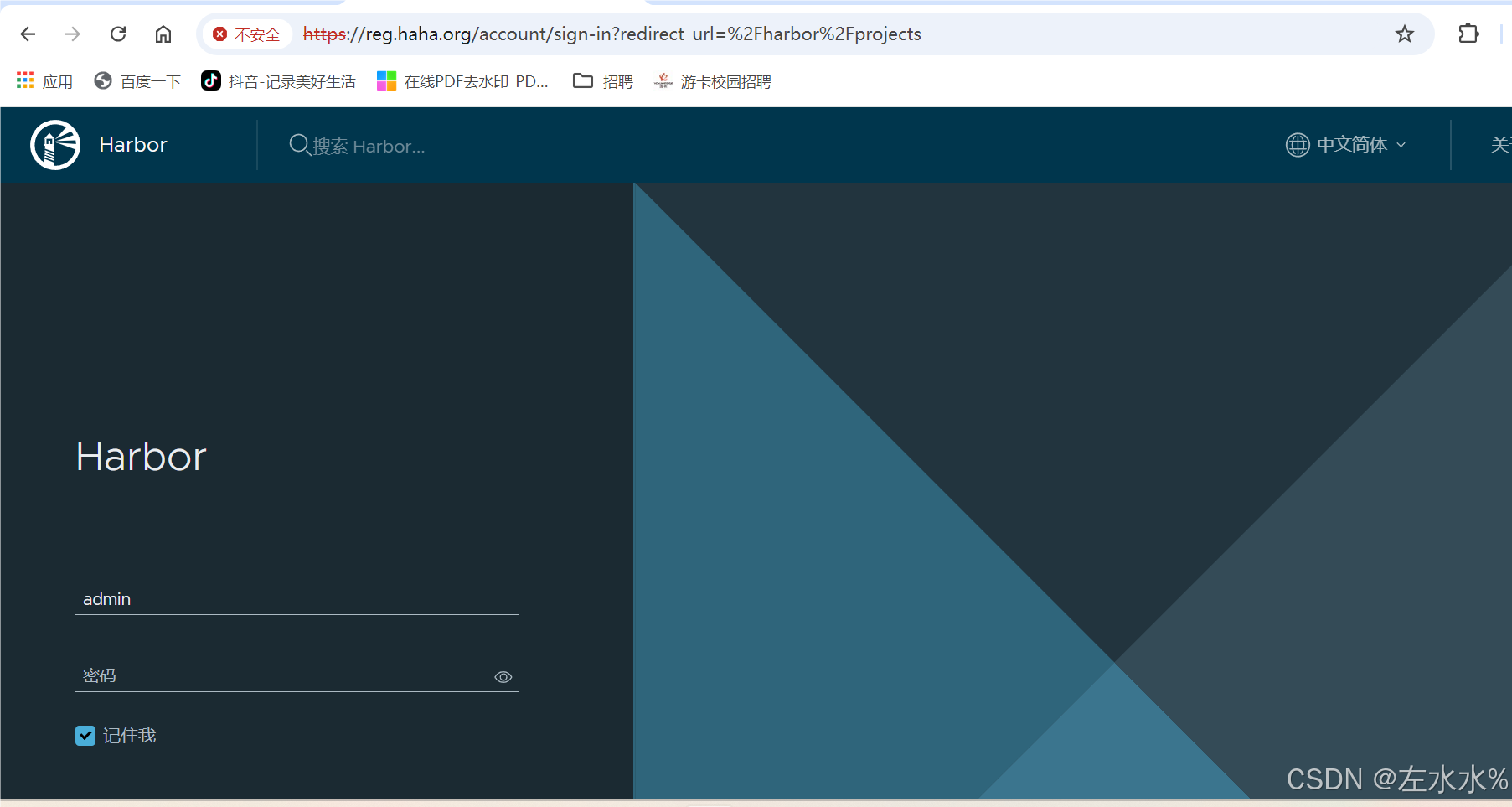Open the 百度一下 bookmark
Screen dimensions: 1512x807
(138, 81)
